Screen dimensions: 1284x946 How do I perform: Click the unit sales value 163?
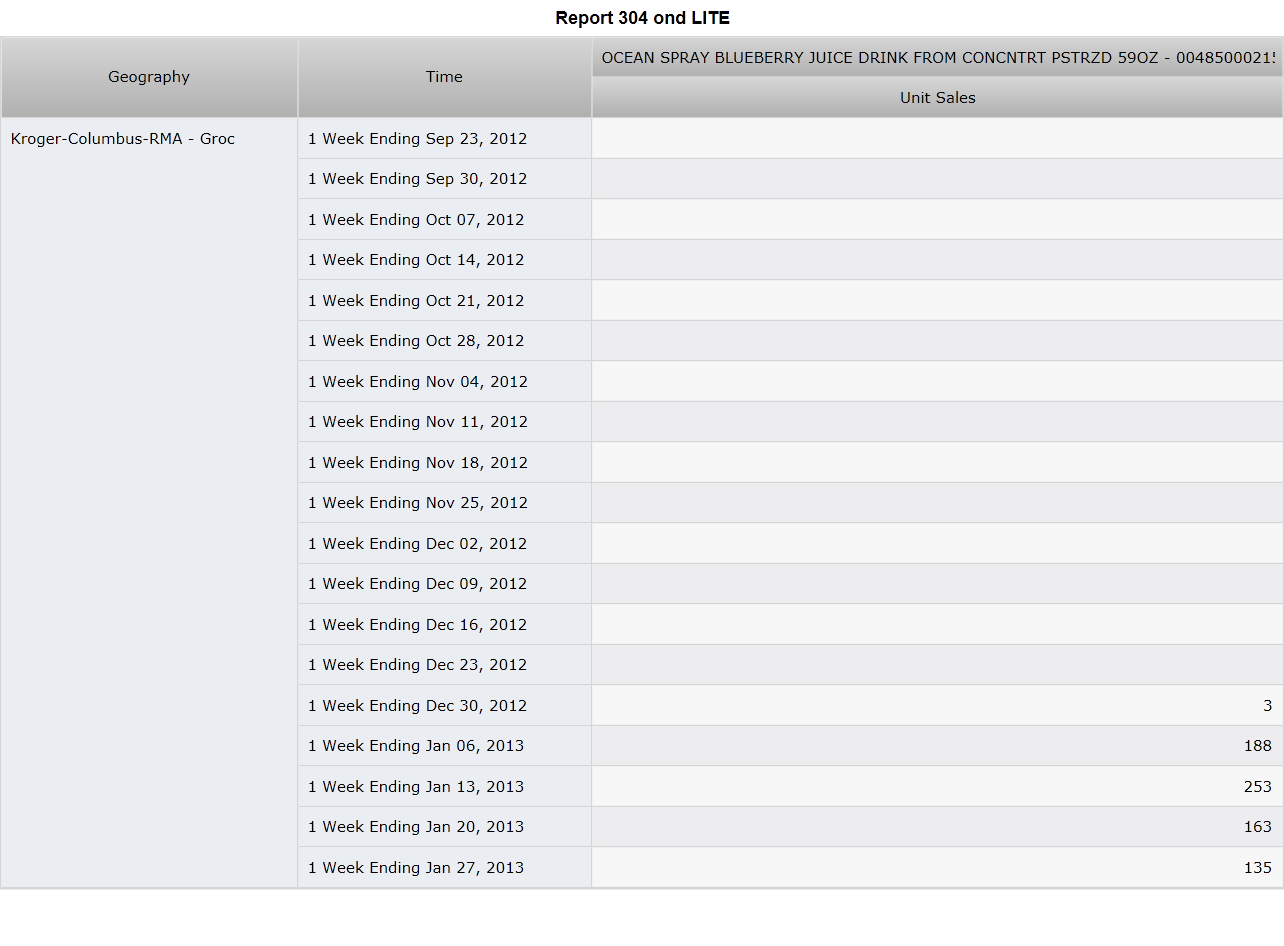coord(1258,827)
